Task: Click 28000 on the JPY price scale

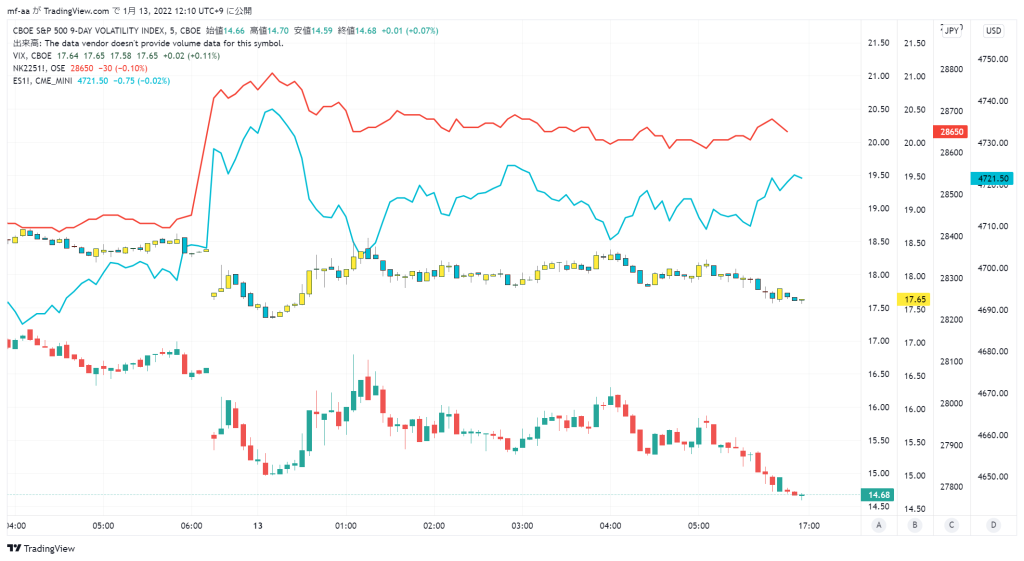Action: coord(951,404)
